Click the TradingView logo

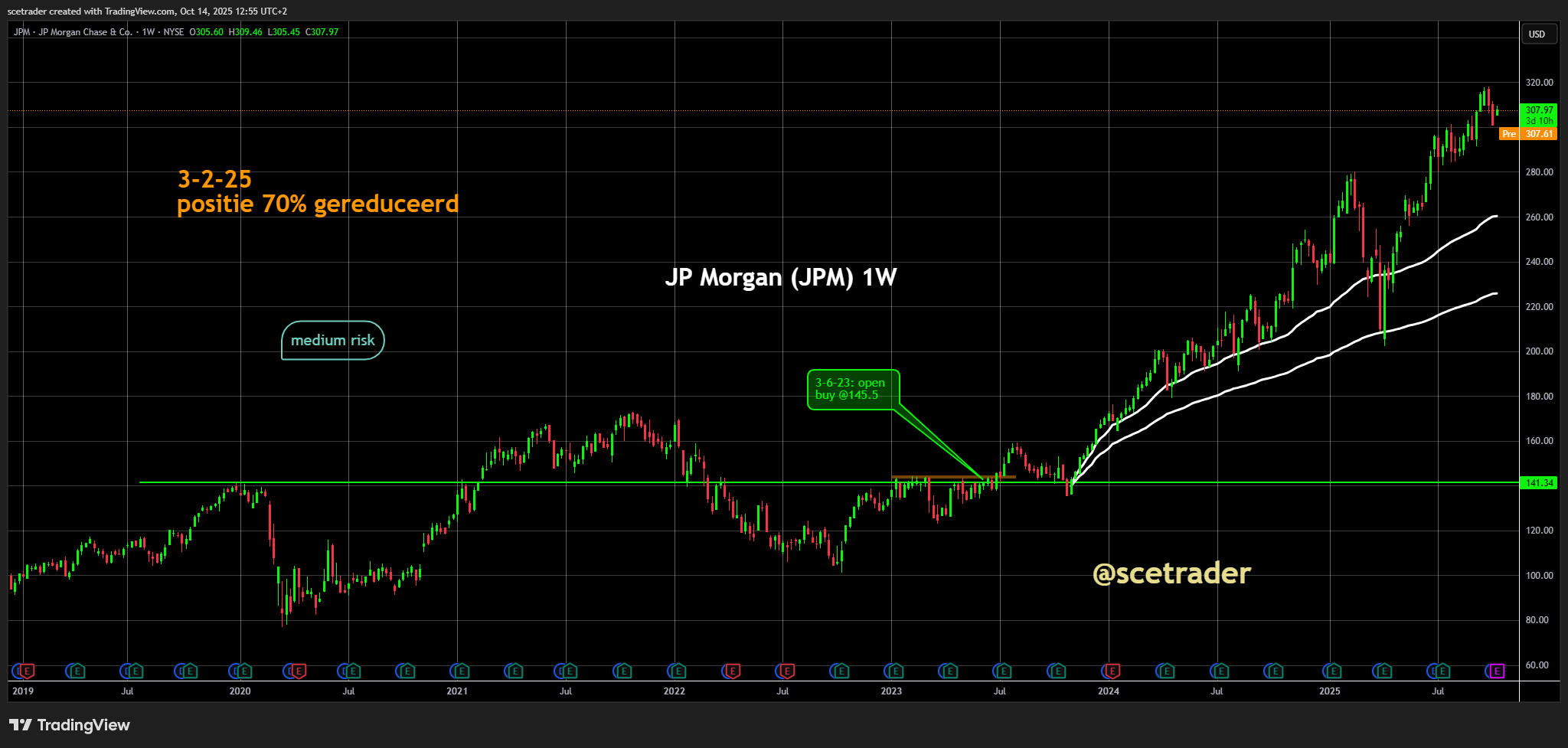point(70,725)
